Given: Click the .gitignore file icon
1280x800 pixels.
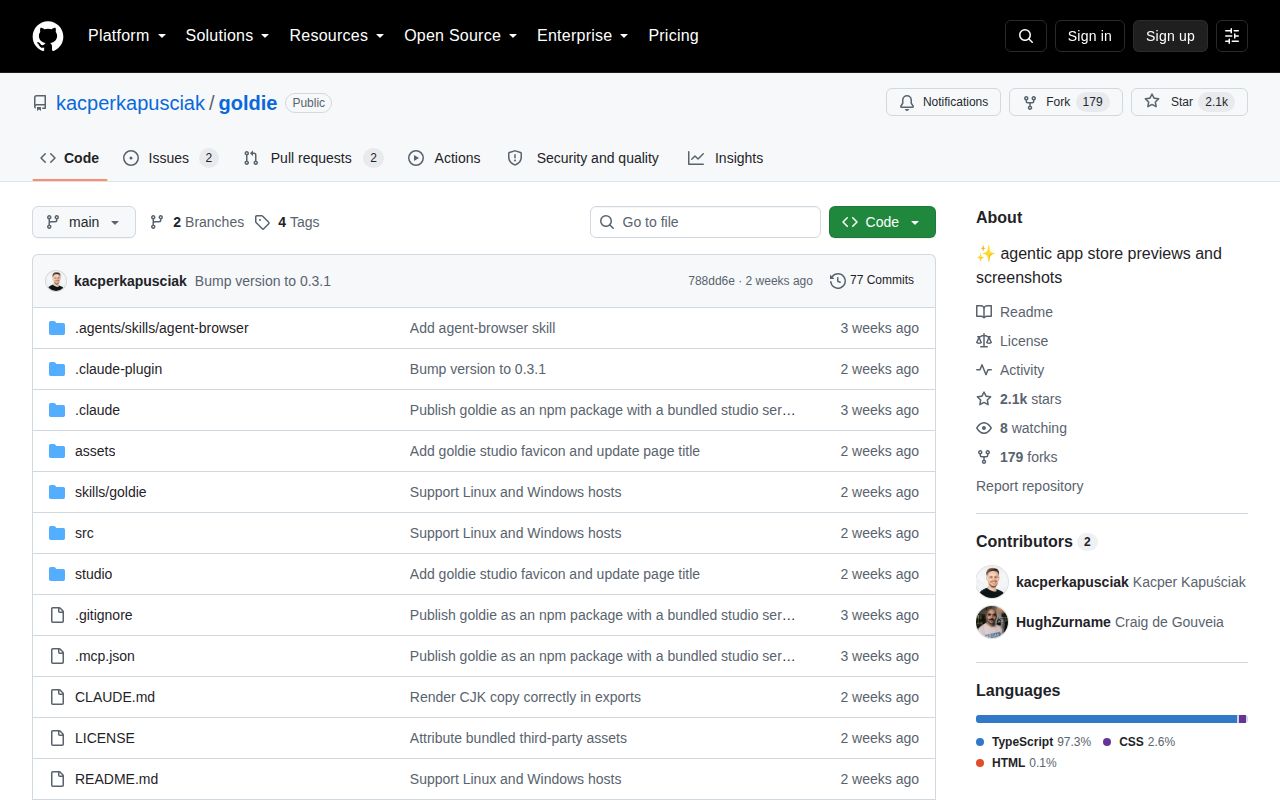Looking at the screenshot, I should pos(57,615).
